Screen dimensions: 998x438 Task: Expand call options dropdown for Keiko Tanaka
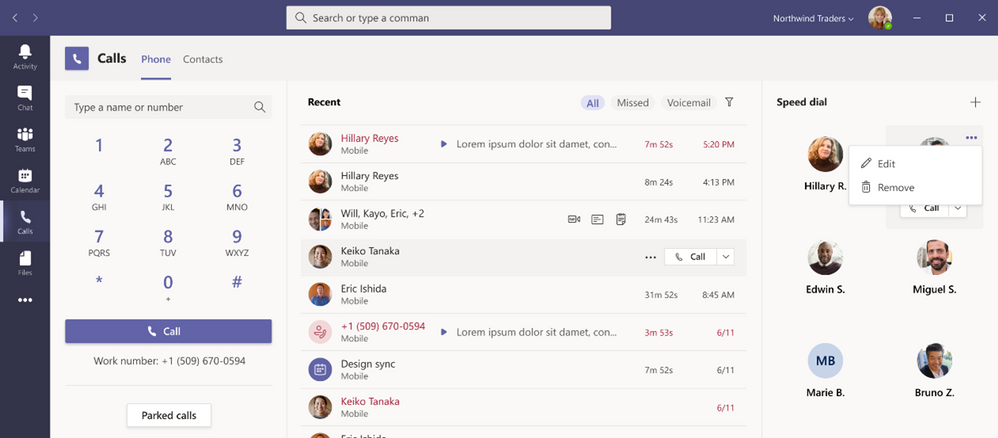(726, 257)
